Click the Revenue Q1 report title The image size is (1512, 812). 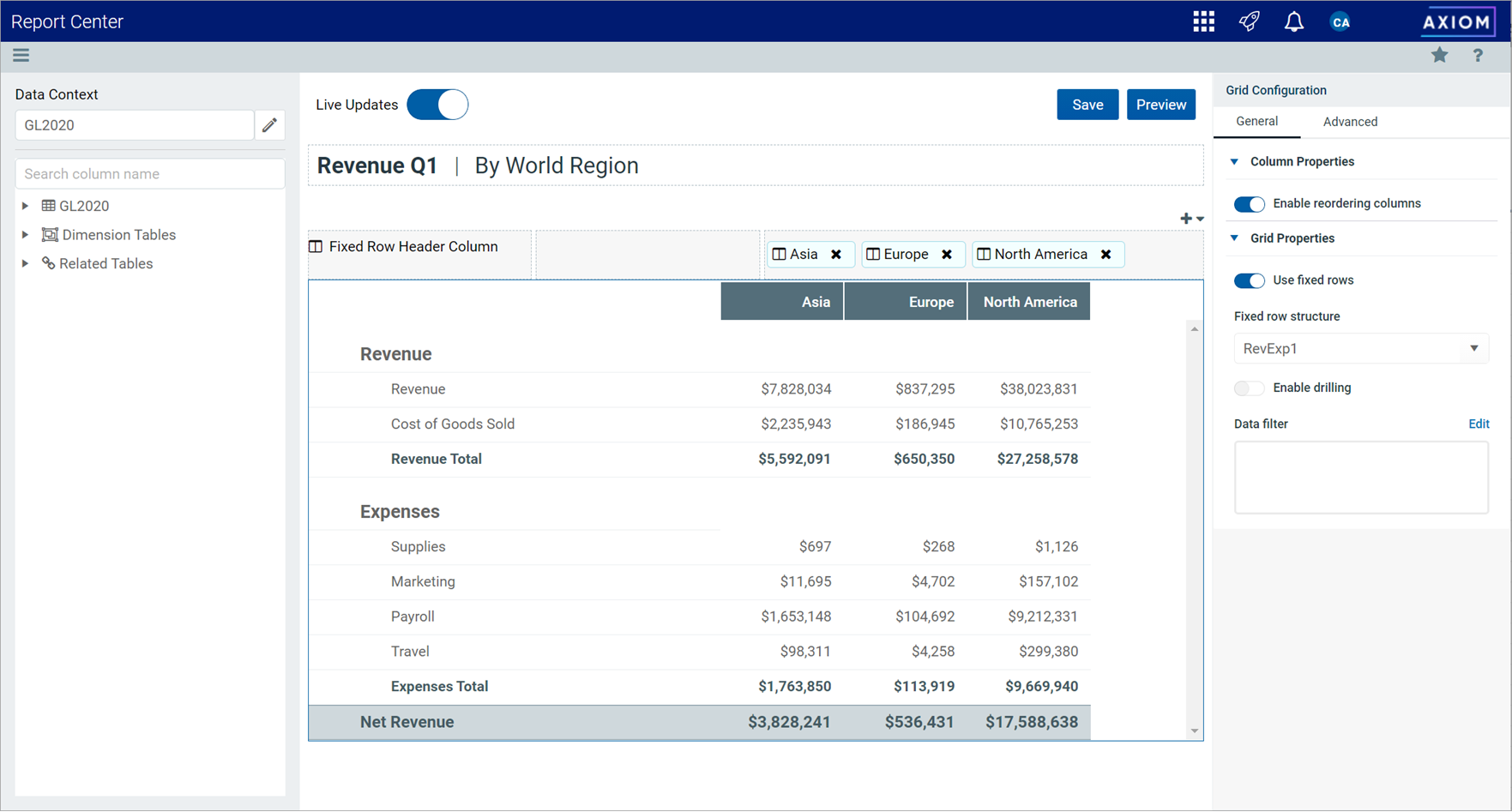tap(377, 165)
